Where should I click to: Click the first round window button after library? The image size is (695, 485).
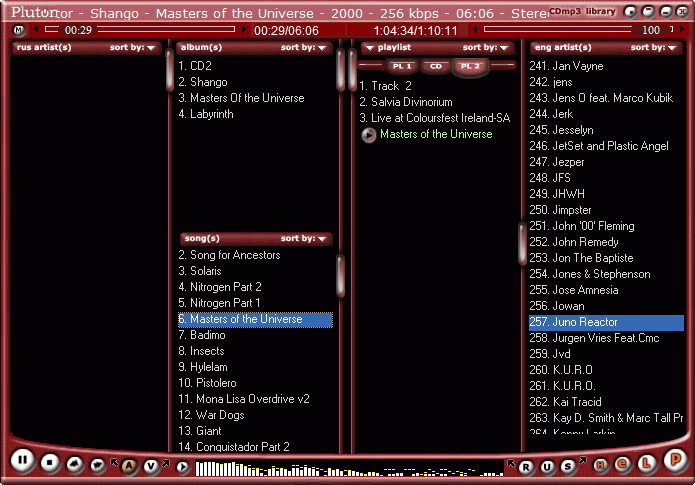630,12
